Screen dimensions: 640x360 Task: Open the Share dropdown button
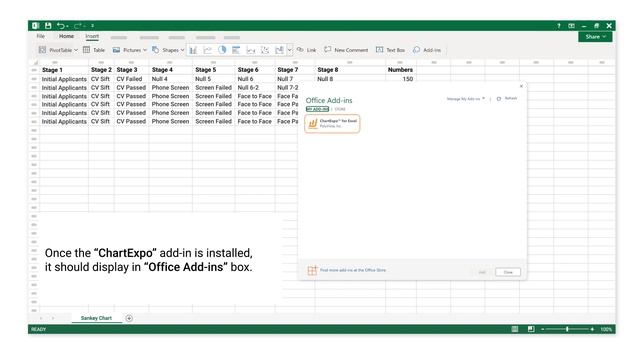click(x=595, y=37)
